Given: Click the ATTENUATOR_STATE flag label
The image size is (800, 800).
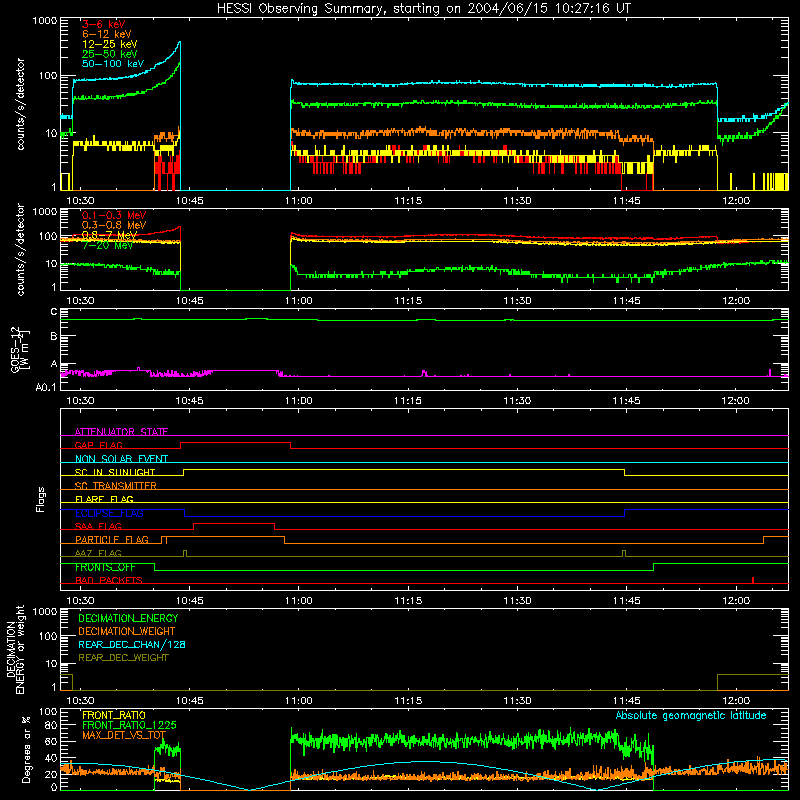Looking at the screenshot, I should [121, 432].
